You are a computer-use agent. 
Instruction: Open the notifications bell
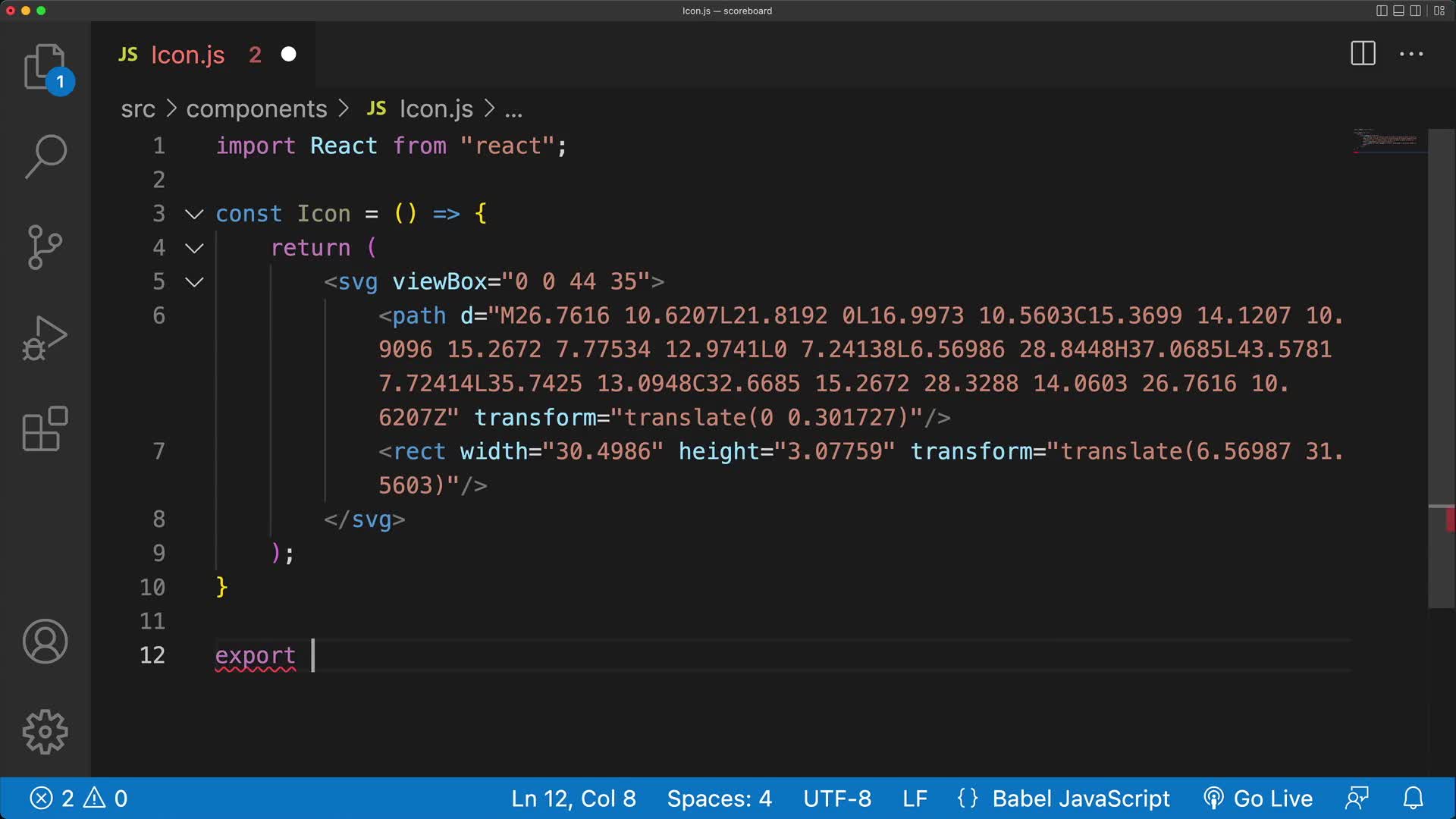1414,798
